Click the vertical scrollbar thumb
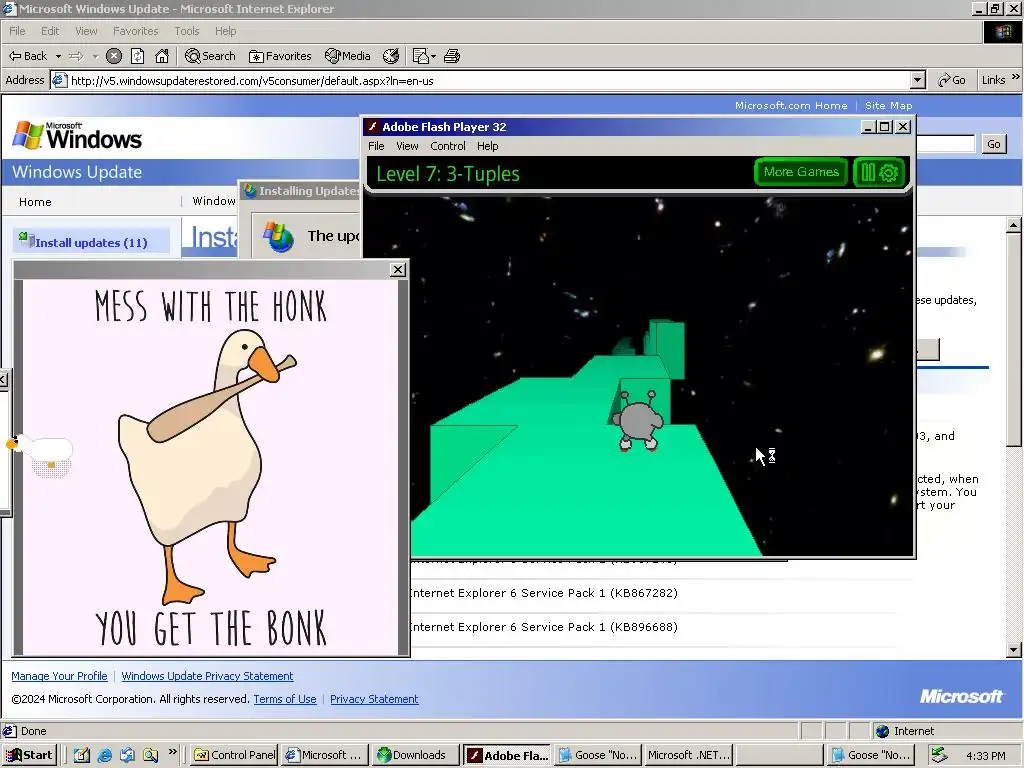The height and width of the screenshot is (768, 1024). [x=1014, y=340]
